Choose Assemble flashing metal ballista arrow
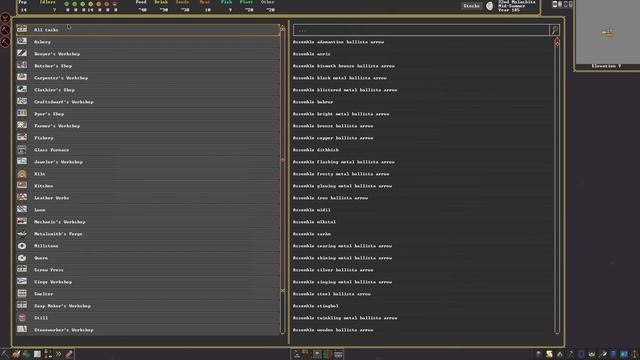This screenshot has width=640, height=360. tap(344, 162)
